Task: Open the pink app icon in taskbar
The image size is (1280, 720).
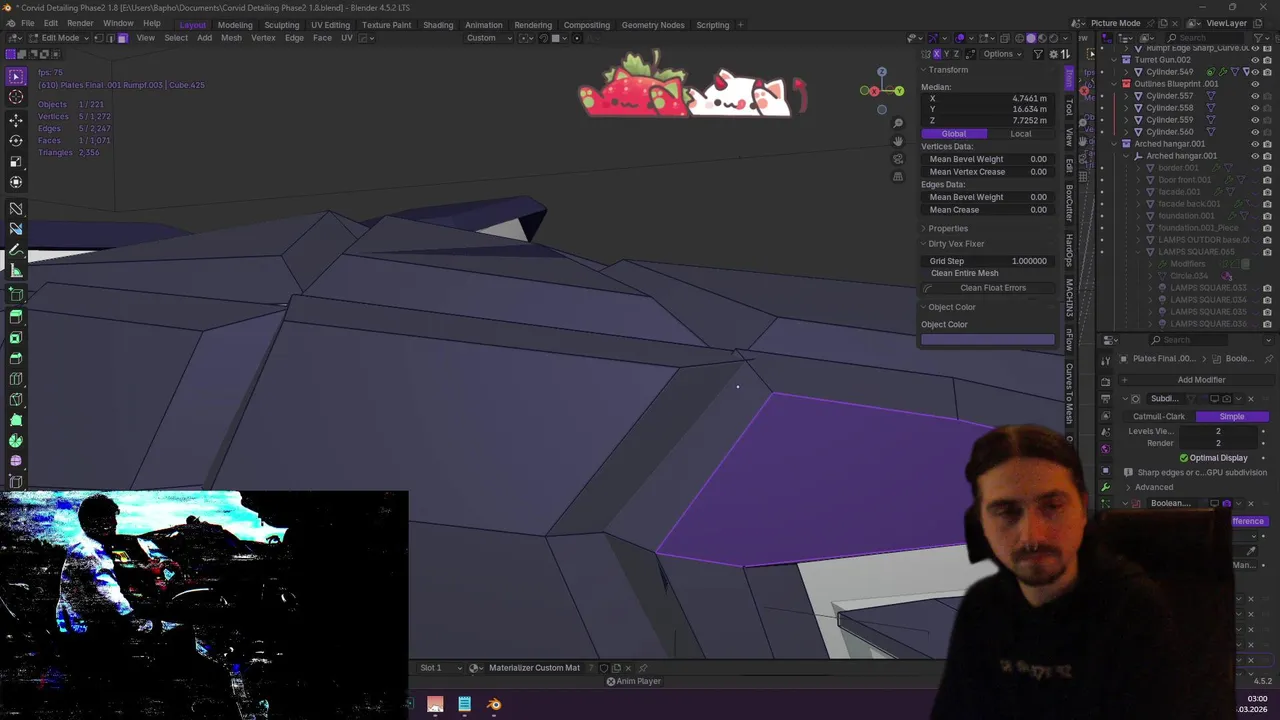Action: pos(435,705)
